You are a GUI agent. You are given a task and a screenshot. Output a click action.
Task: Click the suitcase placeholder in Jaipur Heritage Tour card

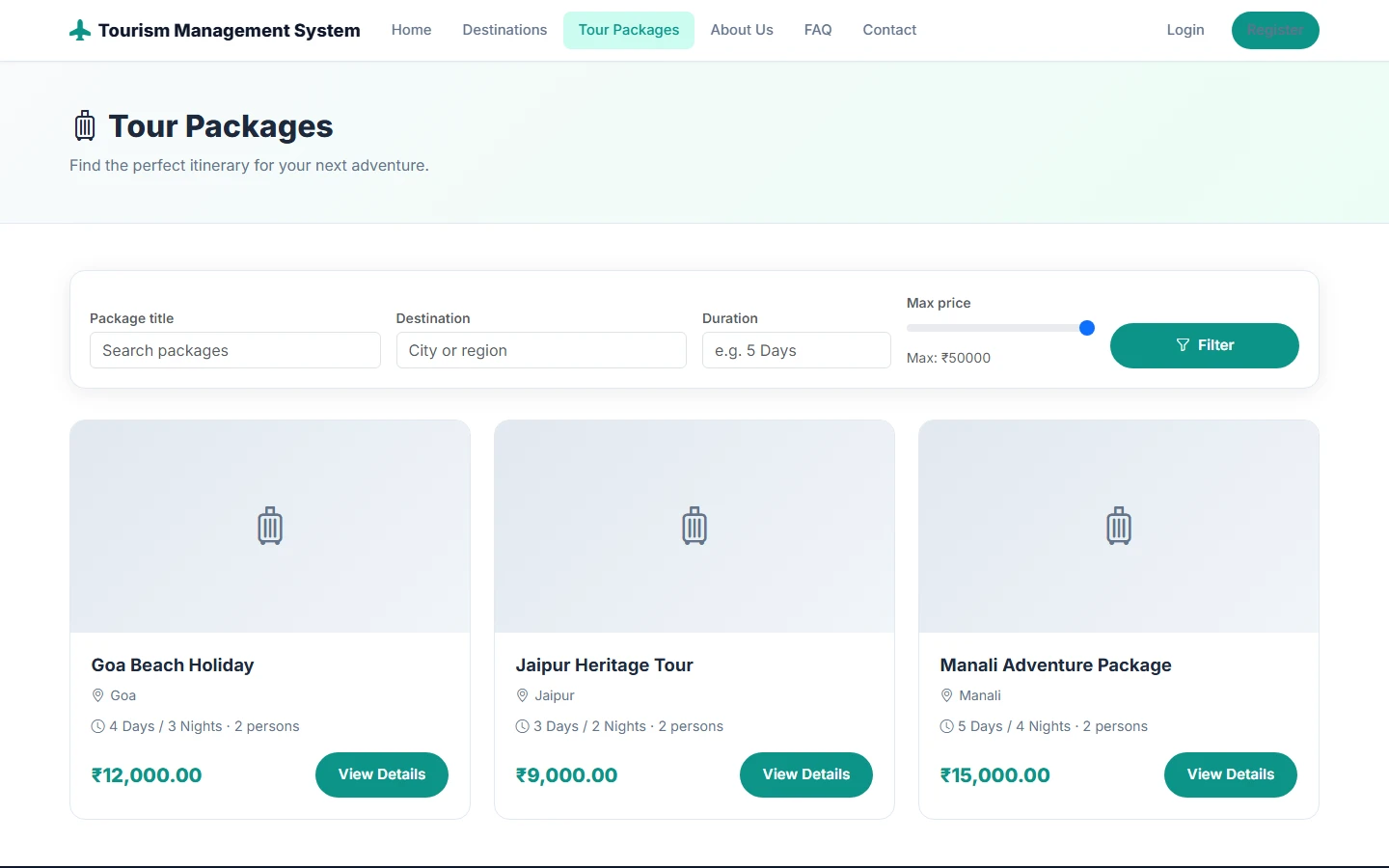pos(694,527)
